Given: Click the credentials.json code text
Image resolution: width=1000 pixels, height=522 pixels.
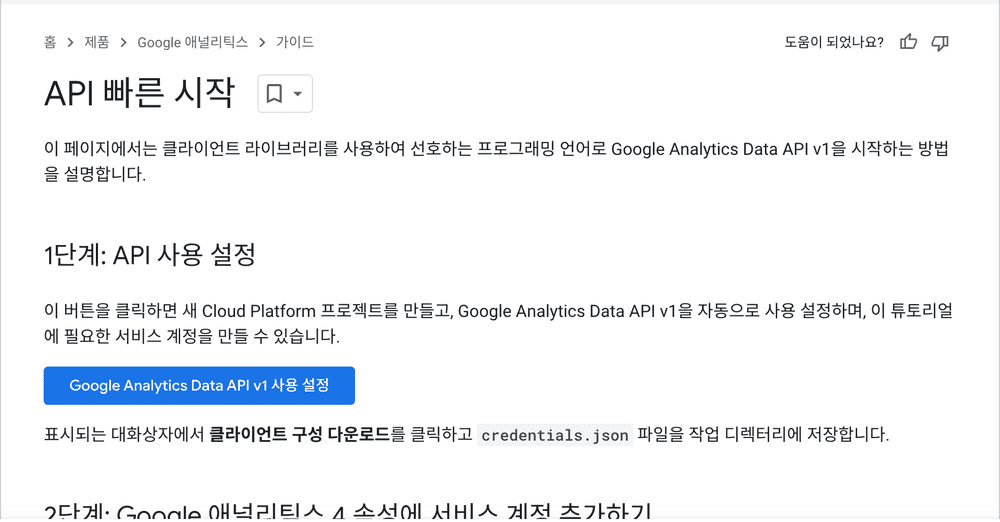Looking at the screenshot, I should [555, 435].
